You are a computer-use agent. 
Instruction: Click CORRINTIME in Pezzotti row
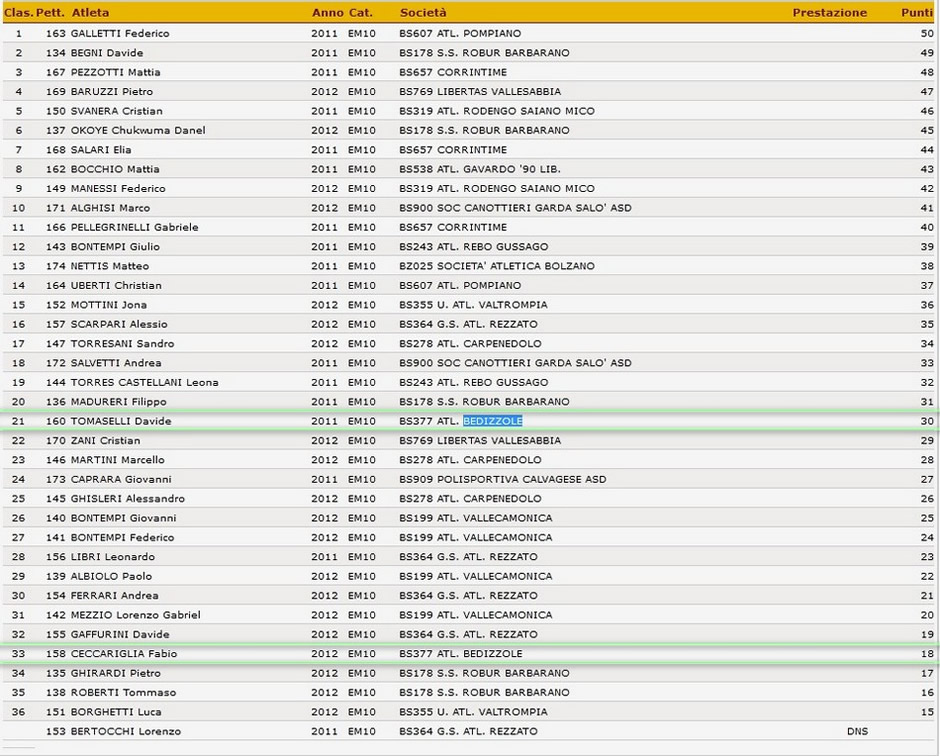[x=472, y=72]
